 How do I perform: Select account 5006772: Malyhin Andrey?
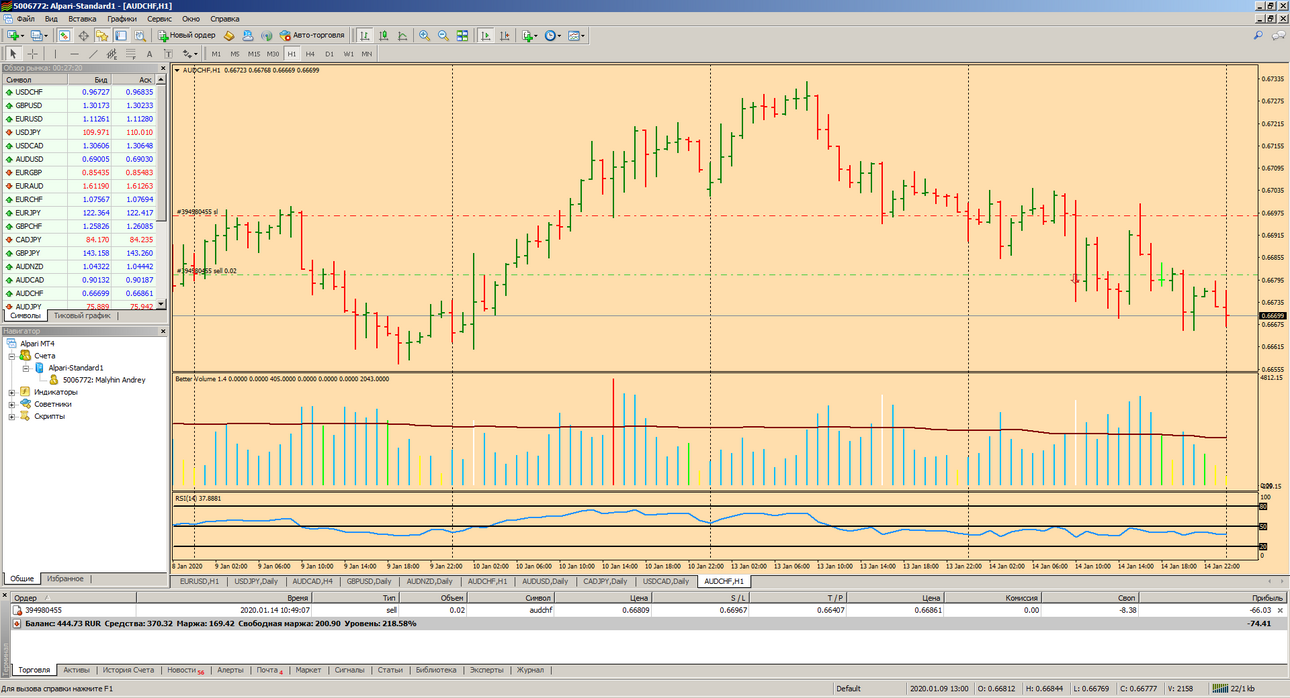point(103,380)
